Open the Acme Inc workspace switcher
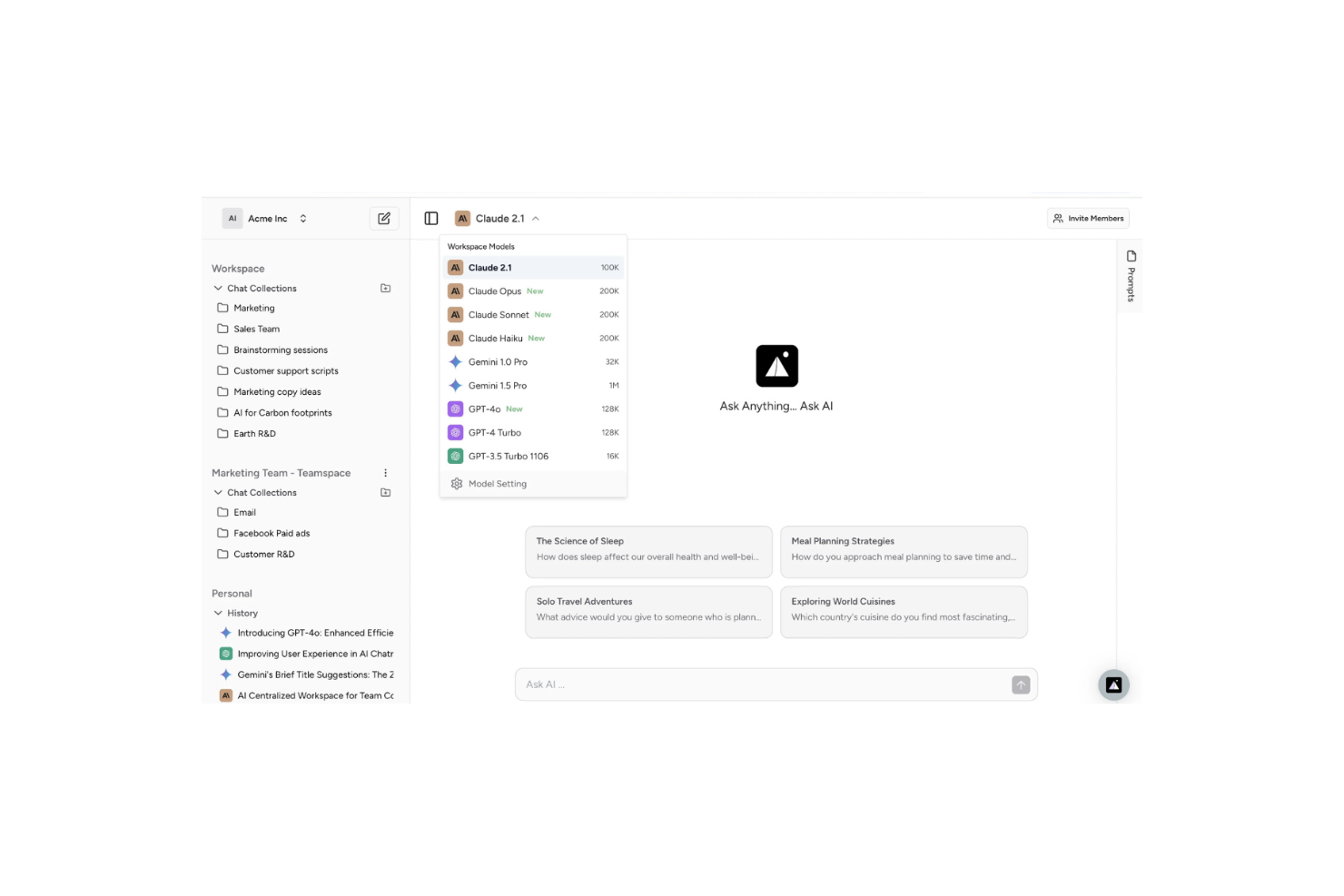Screen dimensions: 1344x896 (x=265, y=218)
